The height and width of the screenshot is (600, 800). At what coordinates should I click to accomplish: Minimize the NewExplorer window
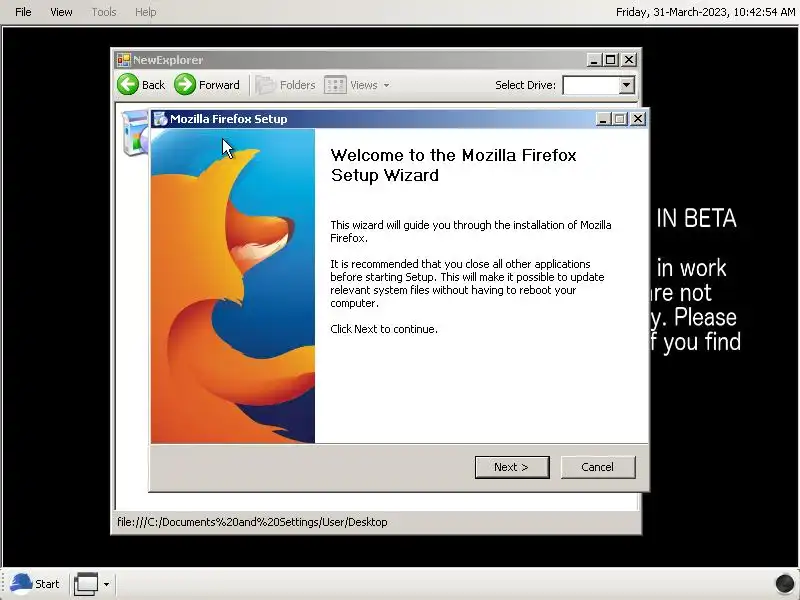tap(593, 60)
